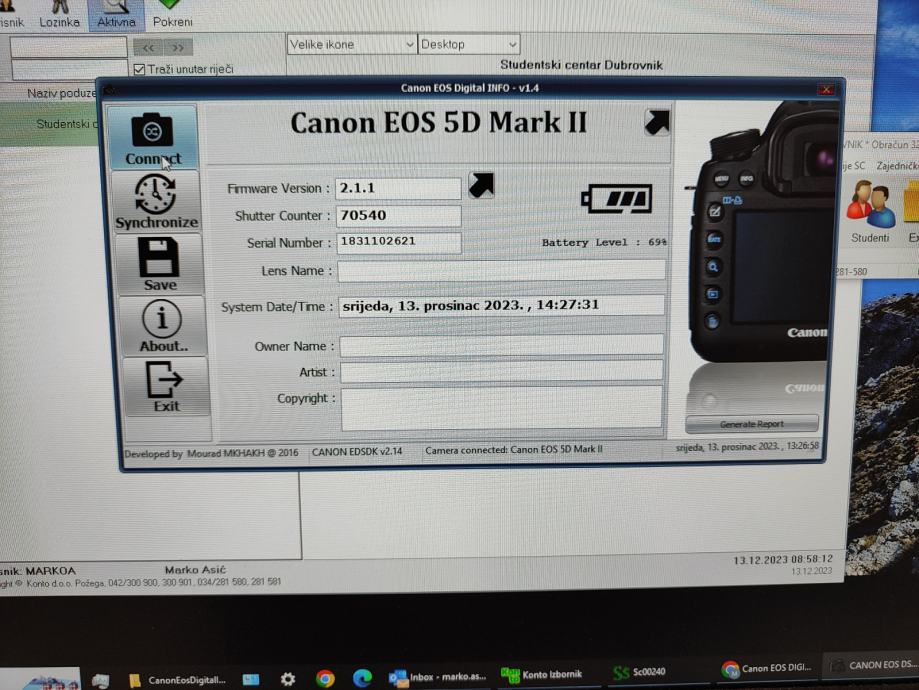Click the 'Marko Asić' user name text
This screenshot has width=919, height=690.
195,570
